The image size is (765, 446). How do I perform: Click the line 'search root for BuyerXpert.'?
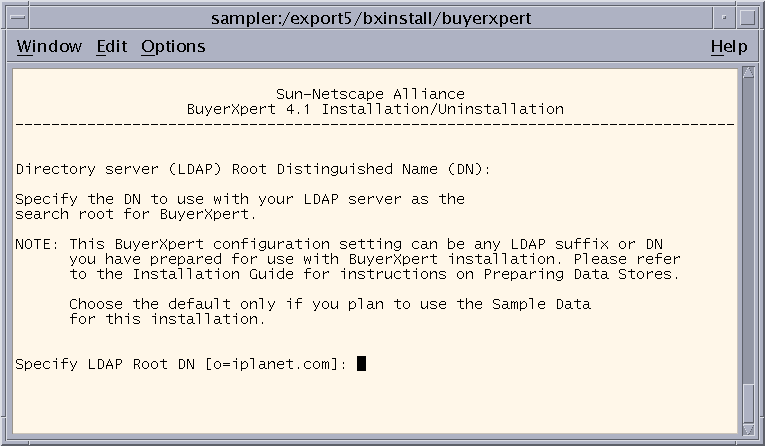[x=136, y=214]
